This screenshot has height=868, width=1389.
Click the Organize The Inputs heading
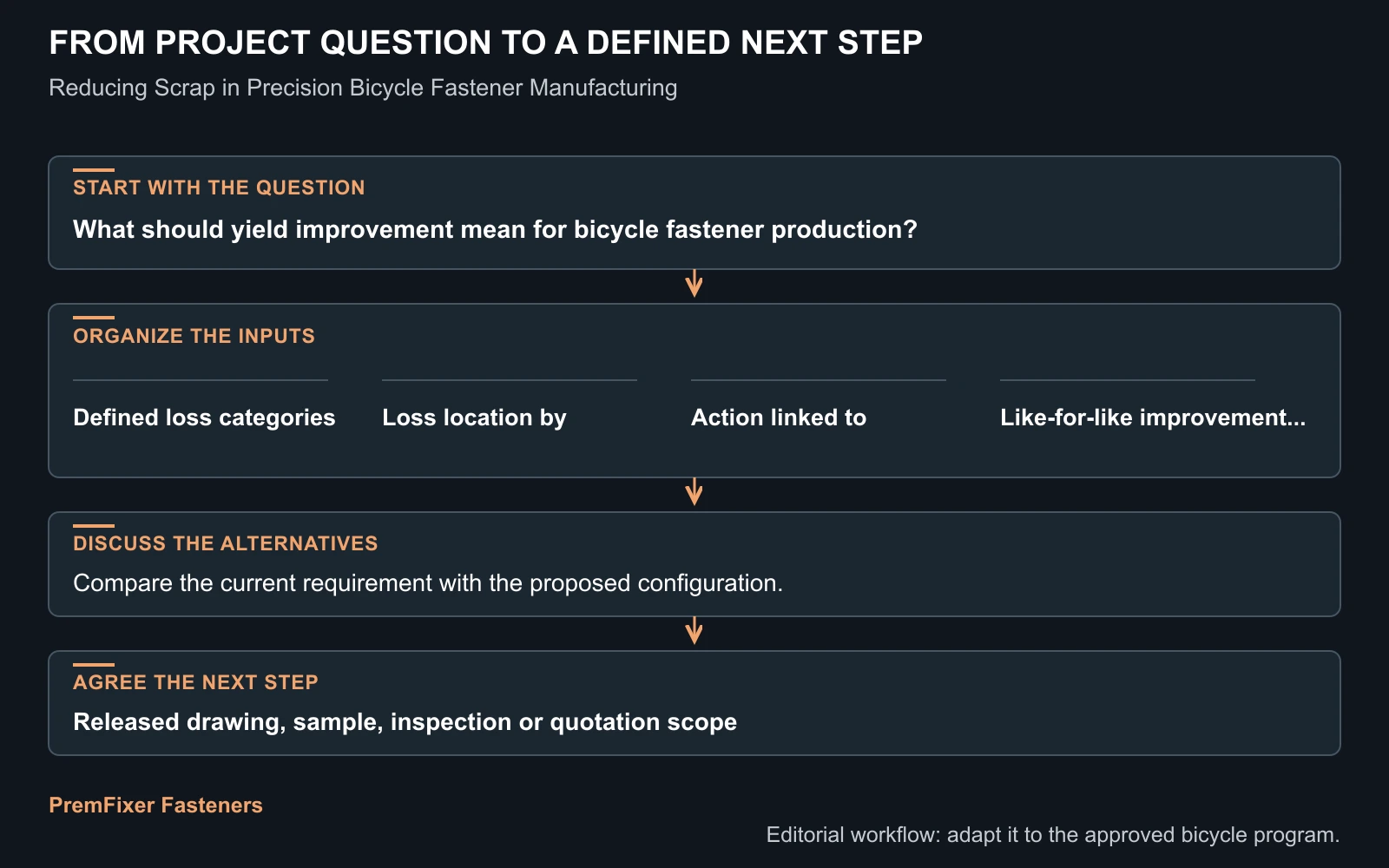[194, 336]
